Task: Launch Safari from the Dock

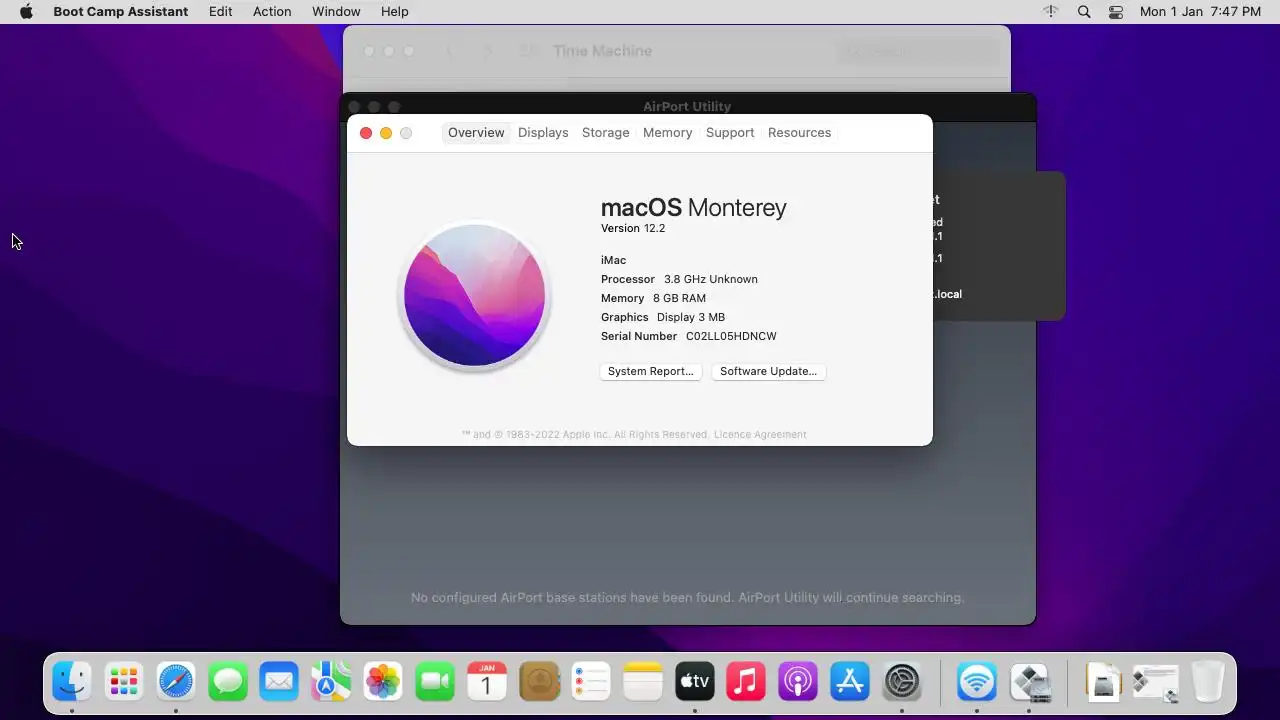Action: pos(176,682)
